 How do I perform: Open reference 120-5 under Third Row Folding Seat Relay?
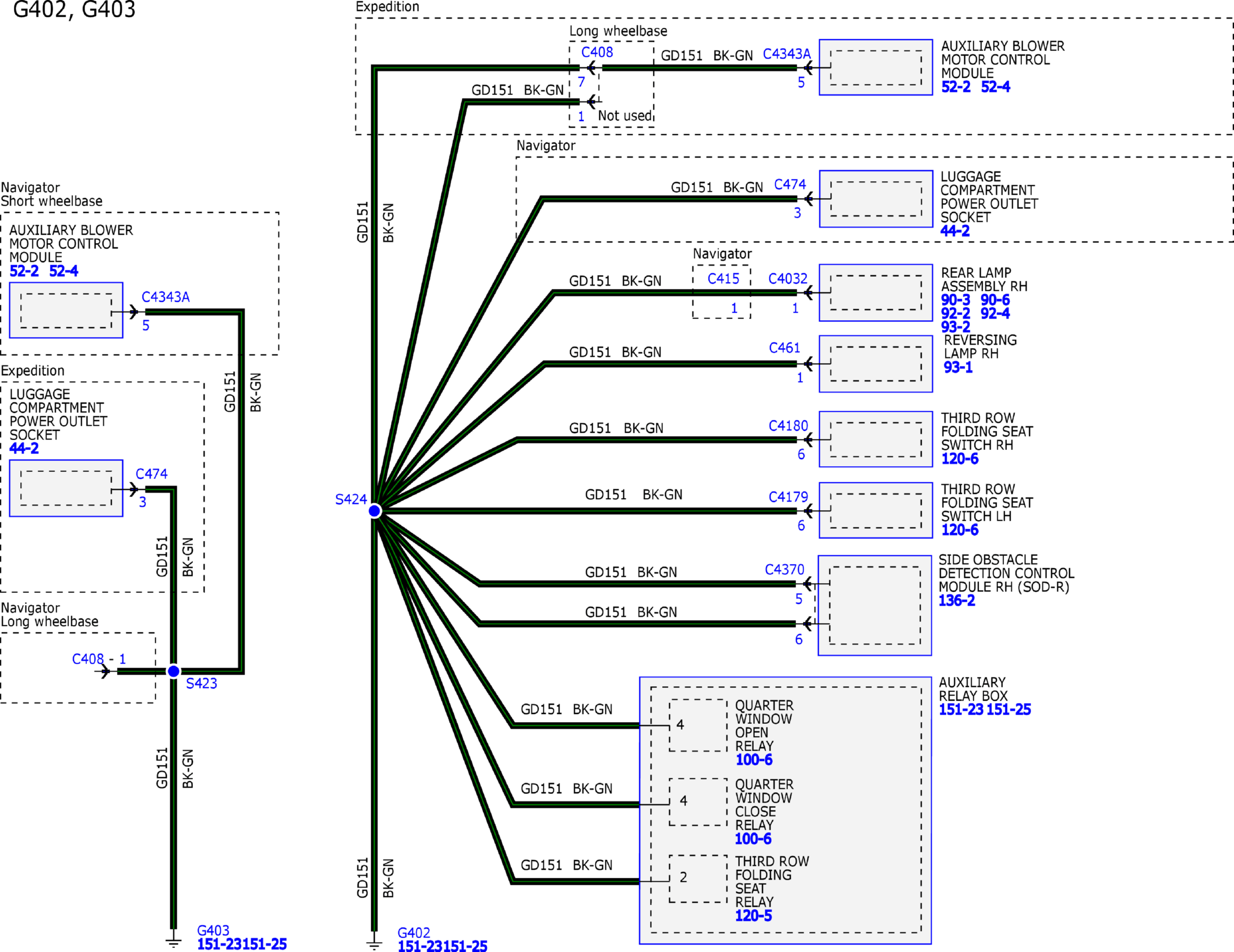click(754, 916)
